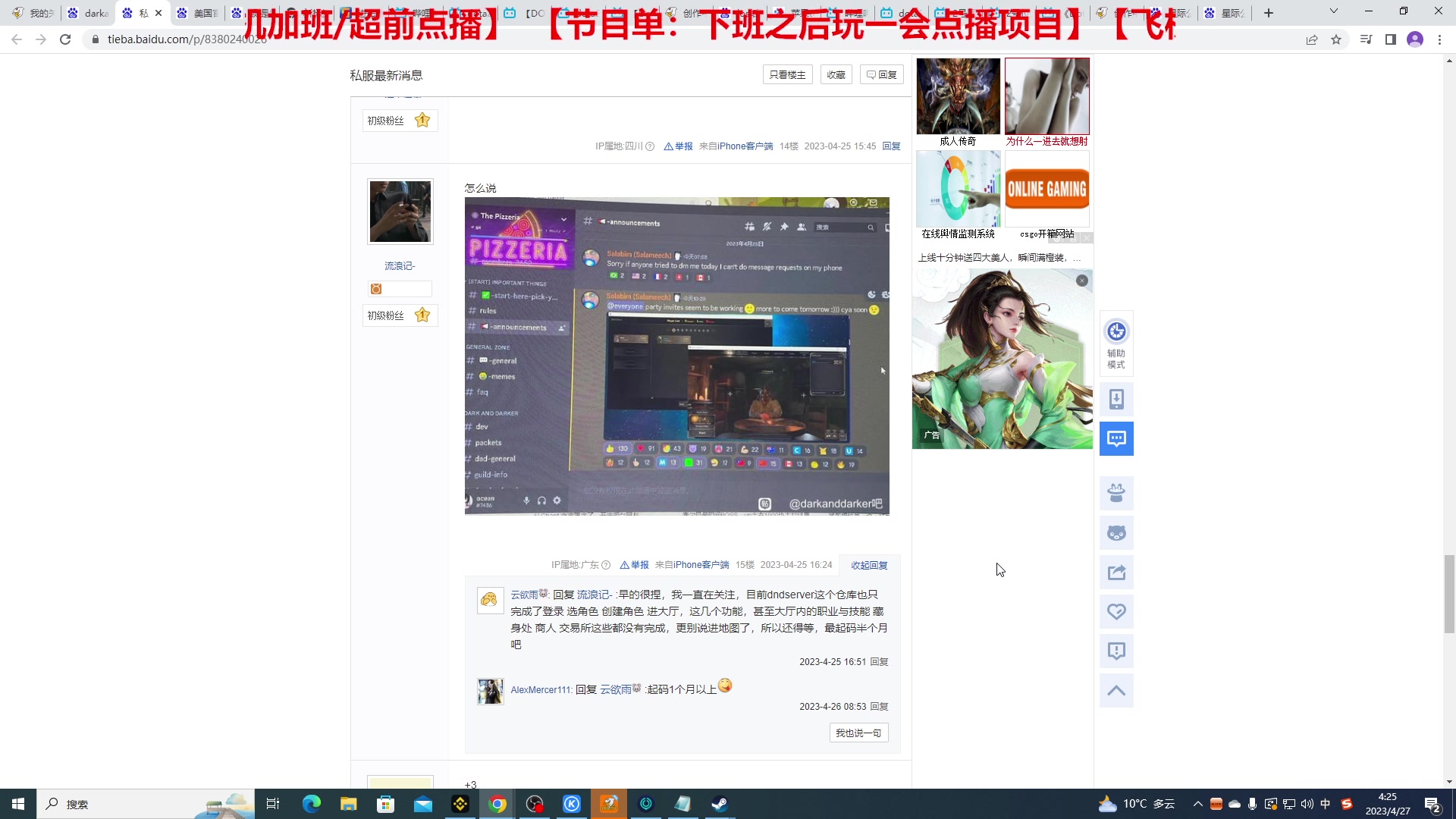Open the Discord screenshot image in post
This screenshot has width=1456, height=819.
click(x=676, y=356)
